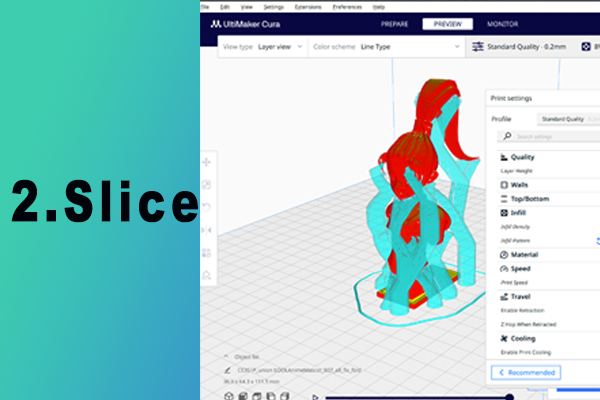Click the 3D view cube icon

click(x=228, y=395)
